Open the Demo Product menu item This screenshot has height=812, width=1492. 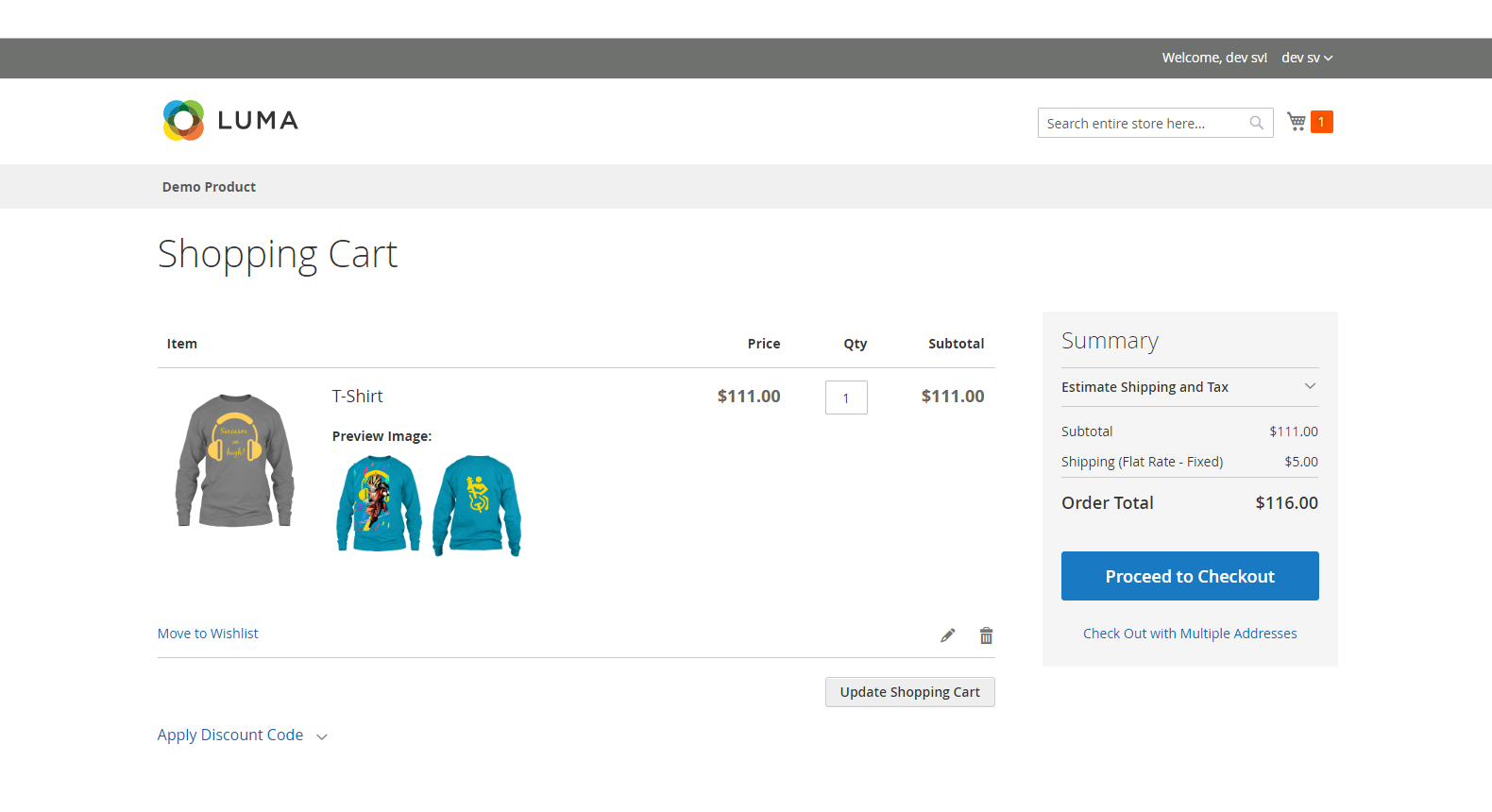tap(209, 187)
